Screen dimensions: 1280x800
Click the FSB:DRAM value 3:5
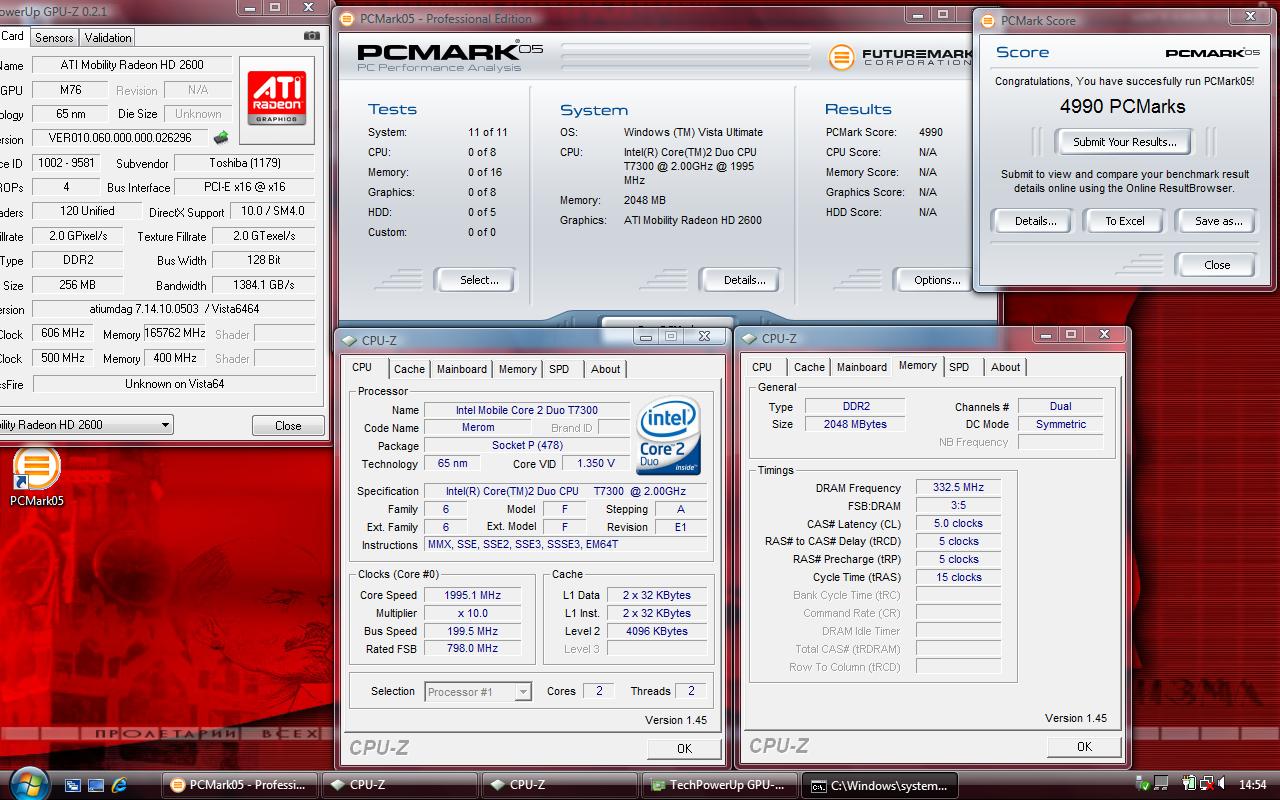pyautogui.click(x=958, y=506)
